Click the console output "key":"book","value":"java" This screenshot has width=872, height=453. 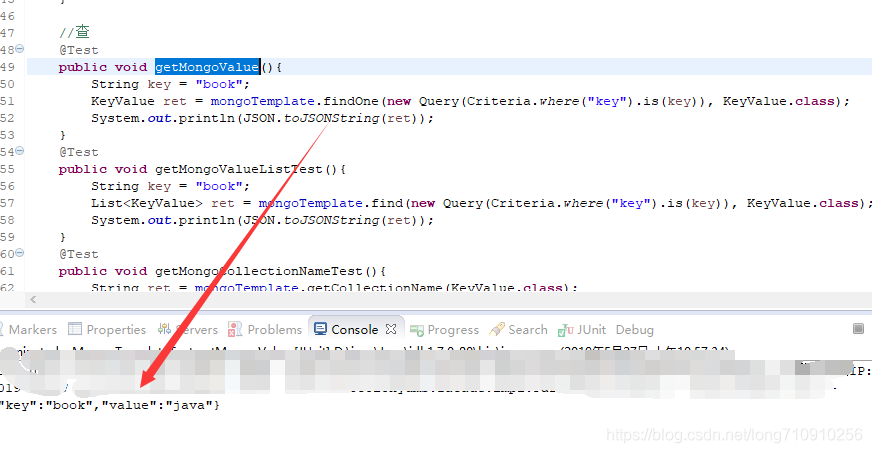[x=110, y=405]
